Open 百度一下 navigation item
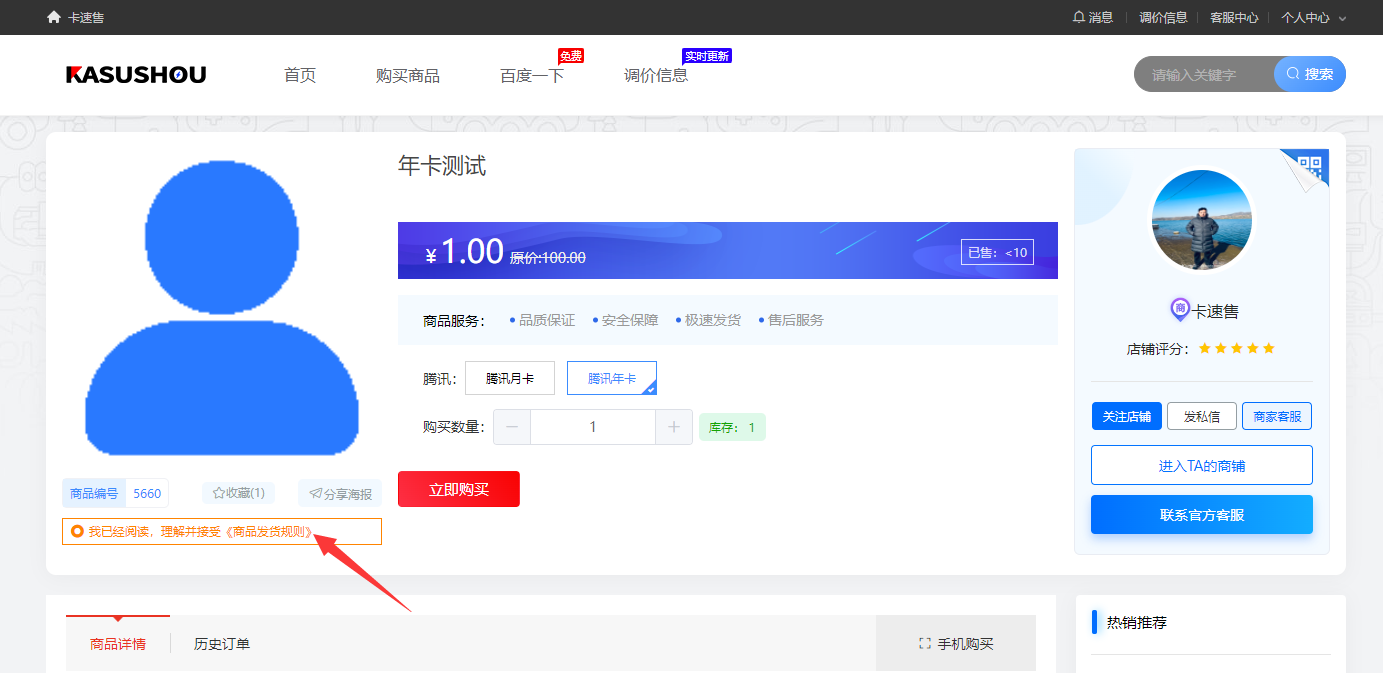Image resolution: width=1383 pixels, height=673 pixels. (x=532, y=75)
